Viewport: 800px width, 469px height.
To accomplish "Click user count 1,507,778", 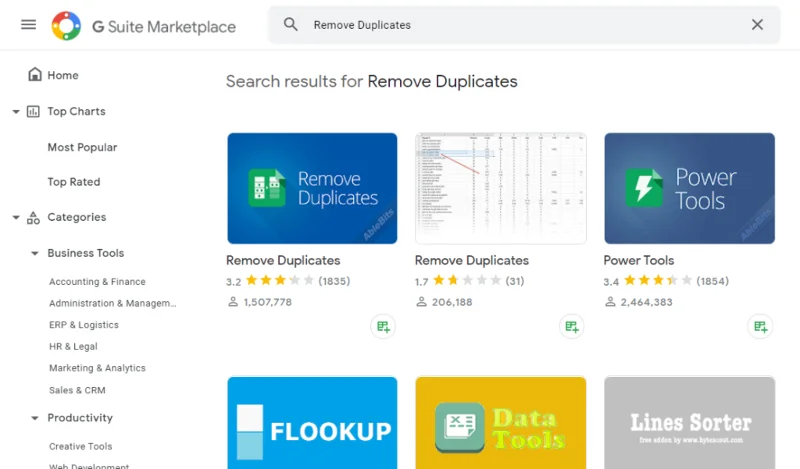I will [267, 302].
